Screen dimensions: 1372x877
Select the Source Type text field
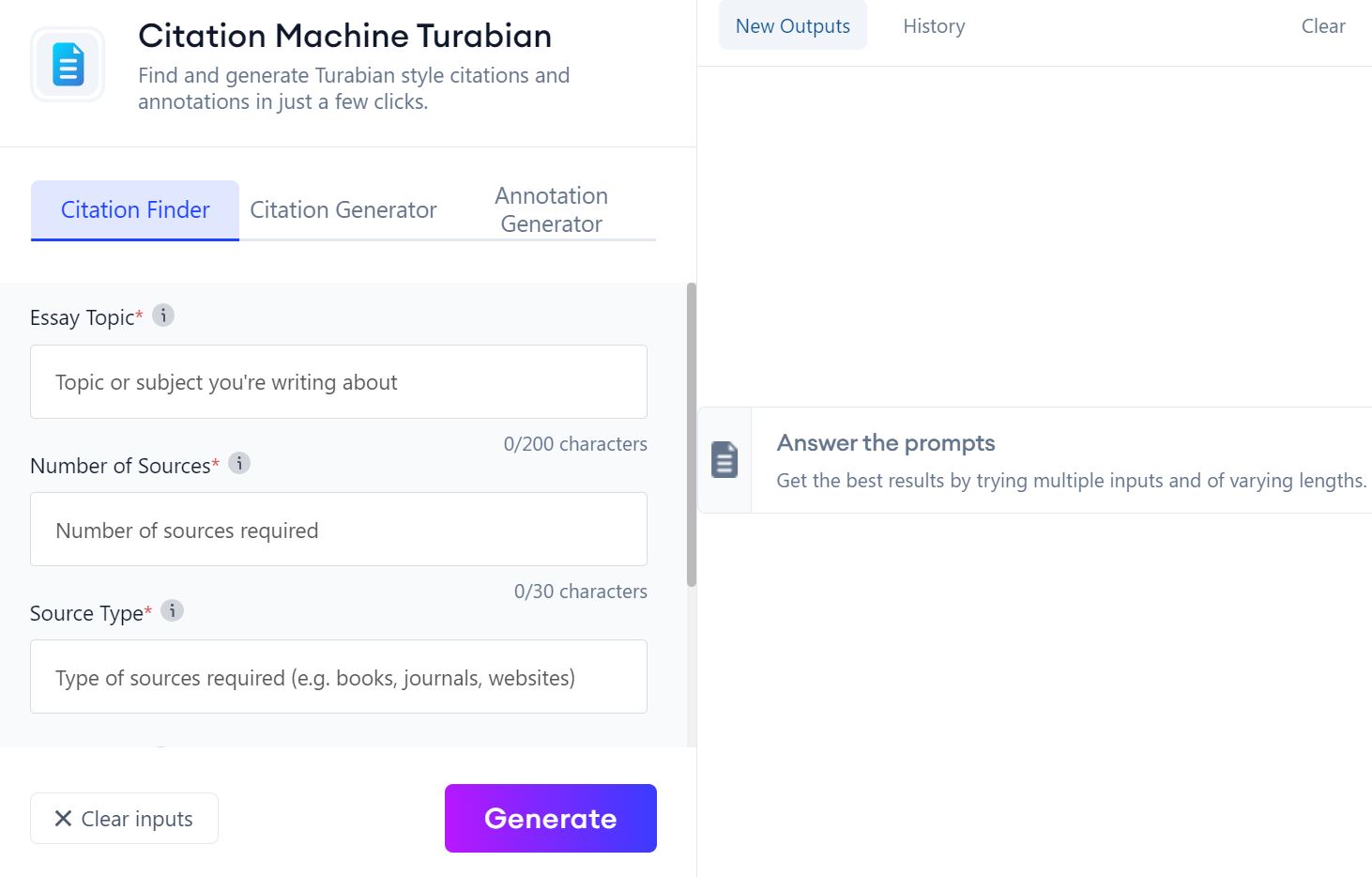(x=338, y=677)
